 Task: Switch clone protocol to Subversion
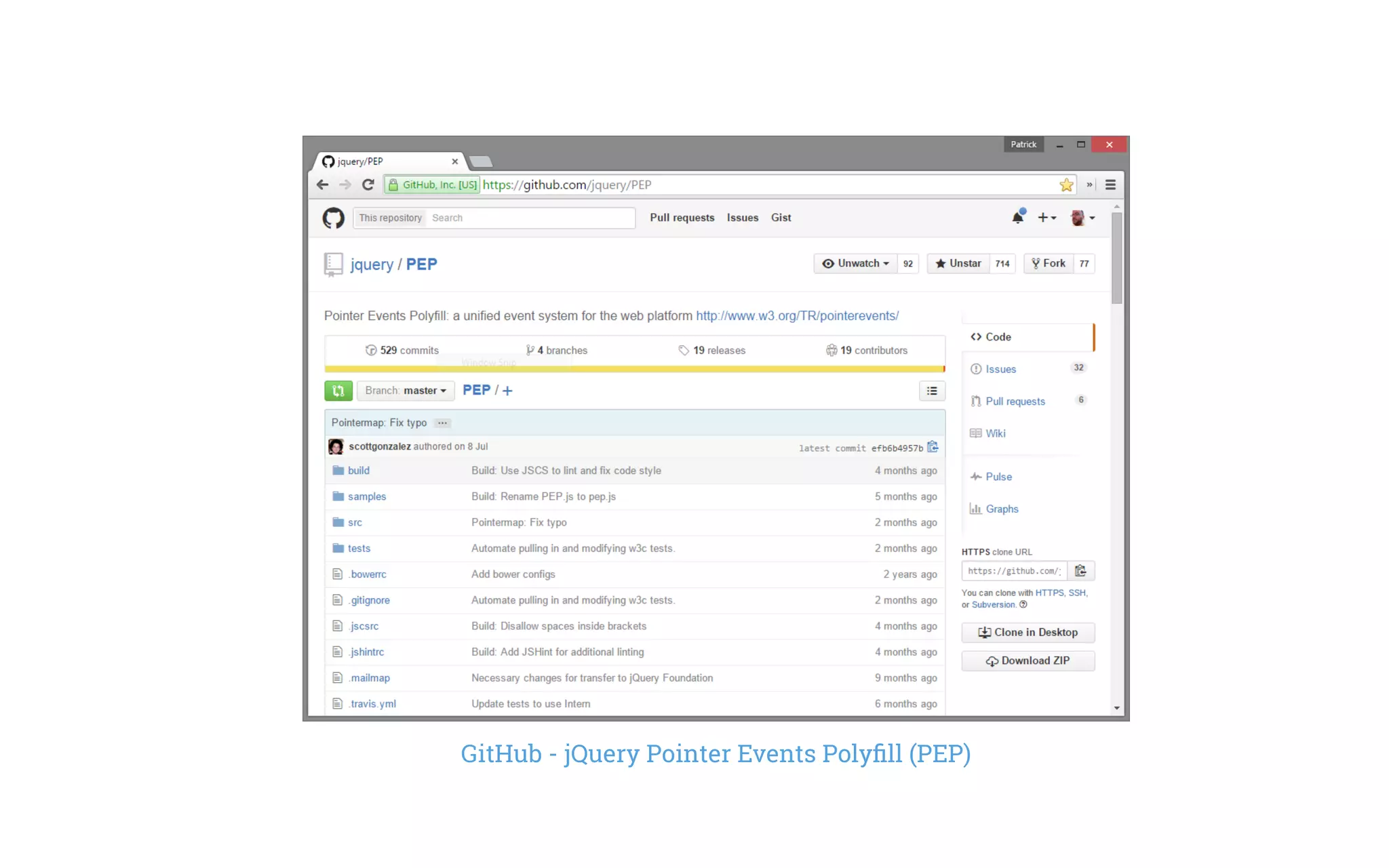pos(994,605)
